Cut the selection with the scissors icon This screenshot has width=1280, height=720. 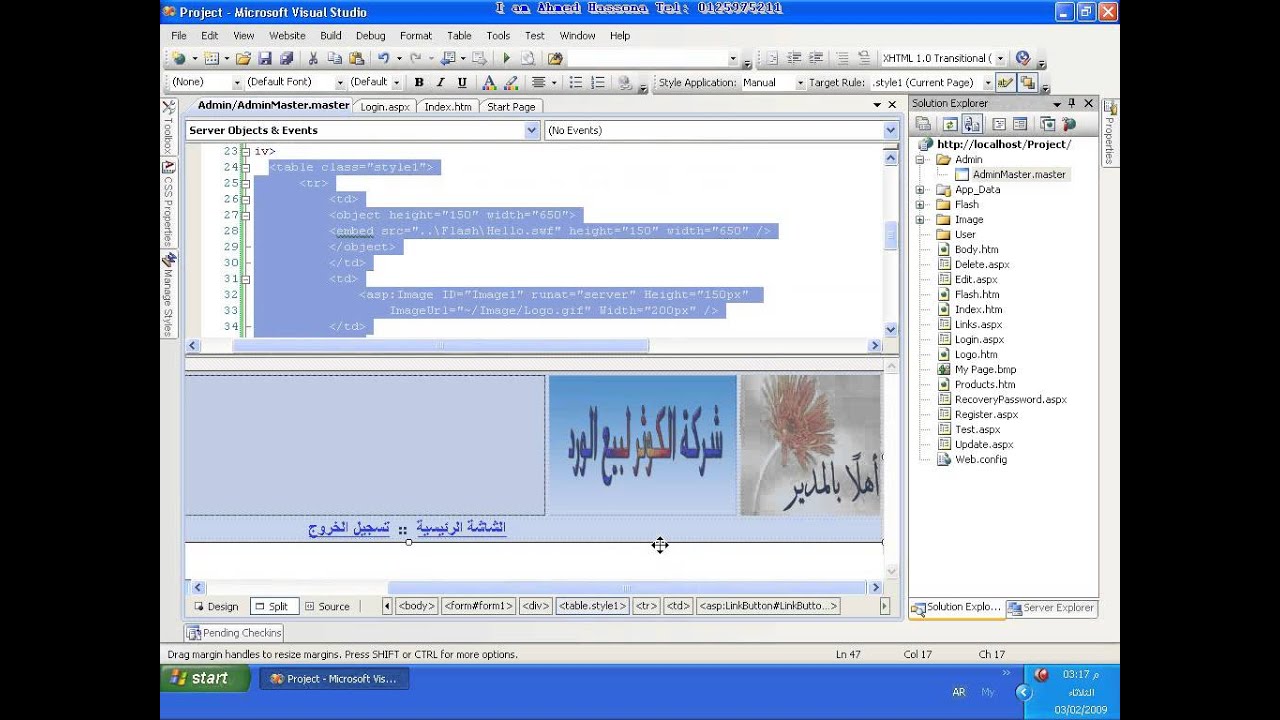point(313,59)
